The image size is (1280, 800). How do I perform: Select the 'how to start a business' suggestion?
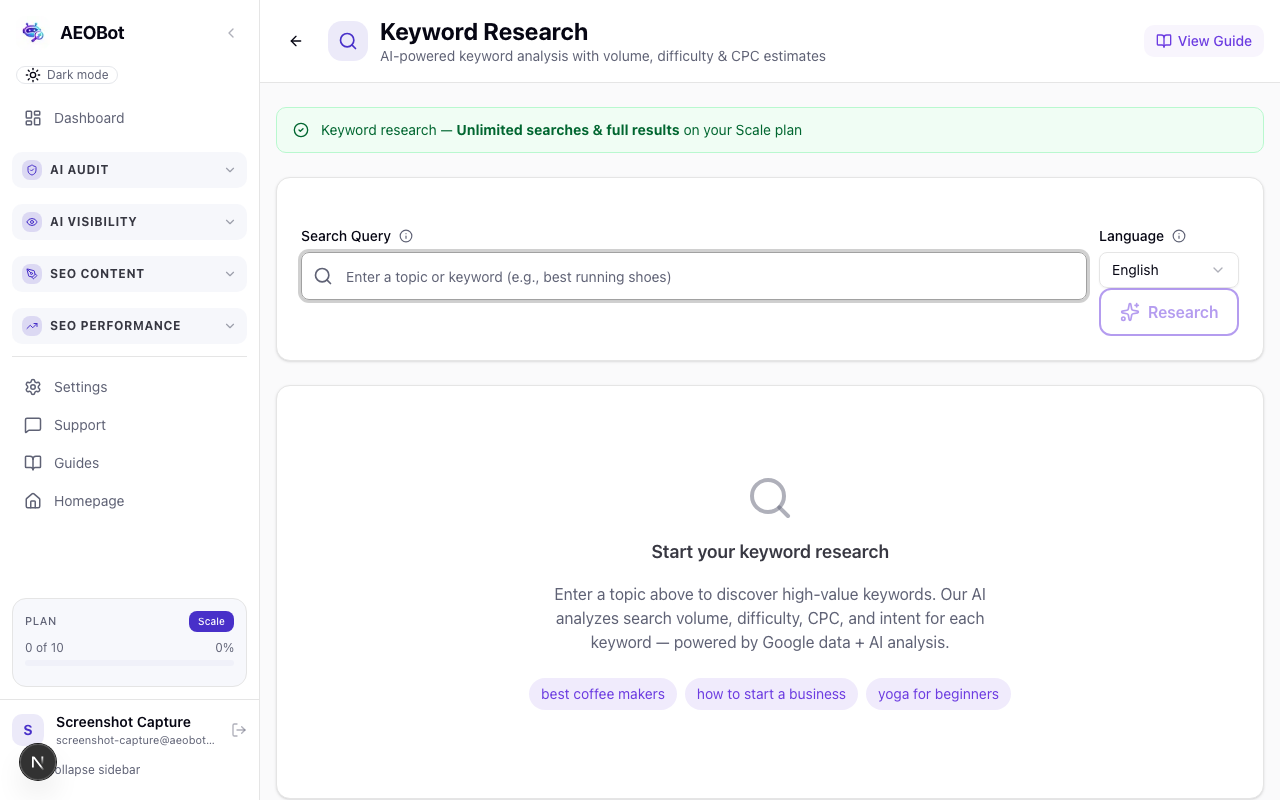pos(771,694)
